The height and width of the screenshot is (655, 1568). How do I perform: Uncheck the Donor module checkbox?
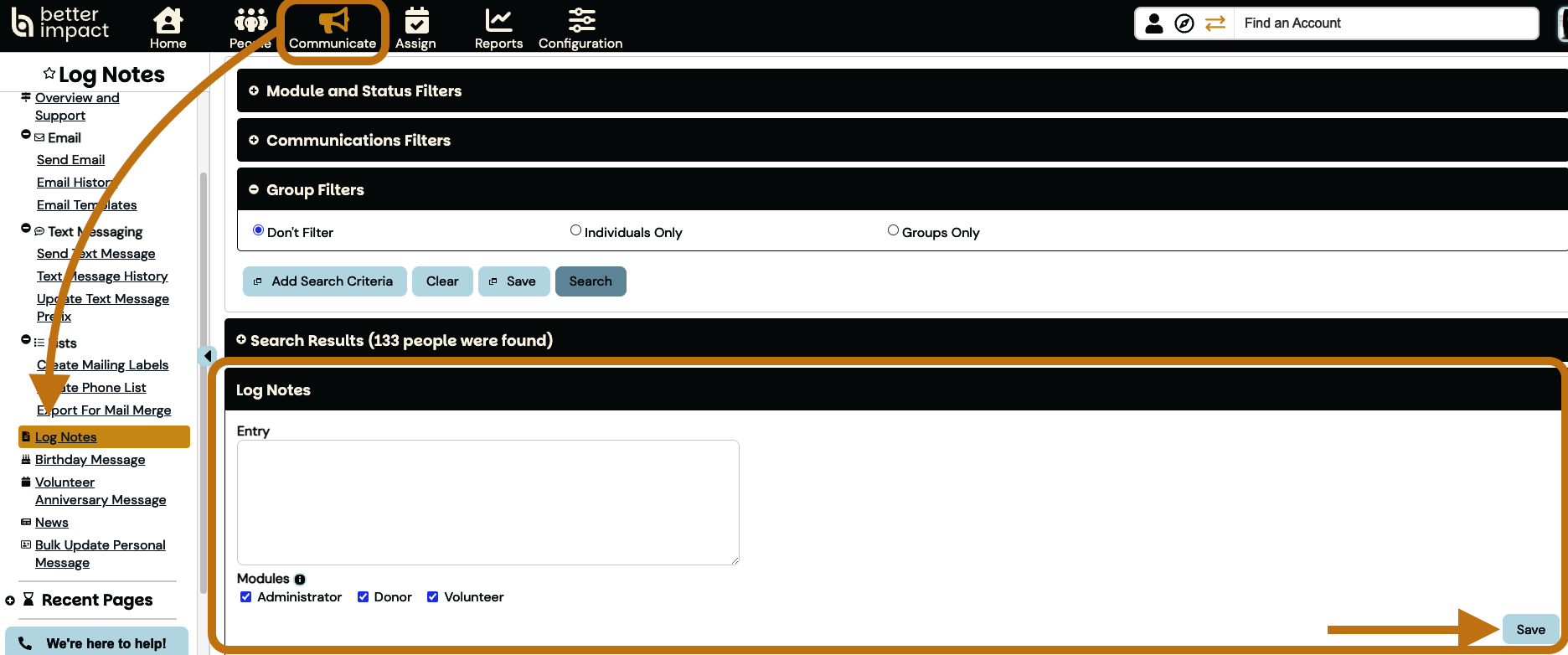364,597
